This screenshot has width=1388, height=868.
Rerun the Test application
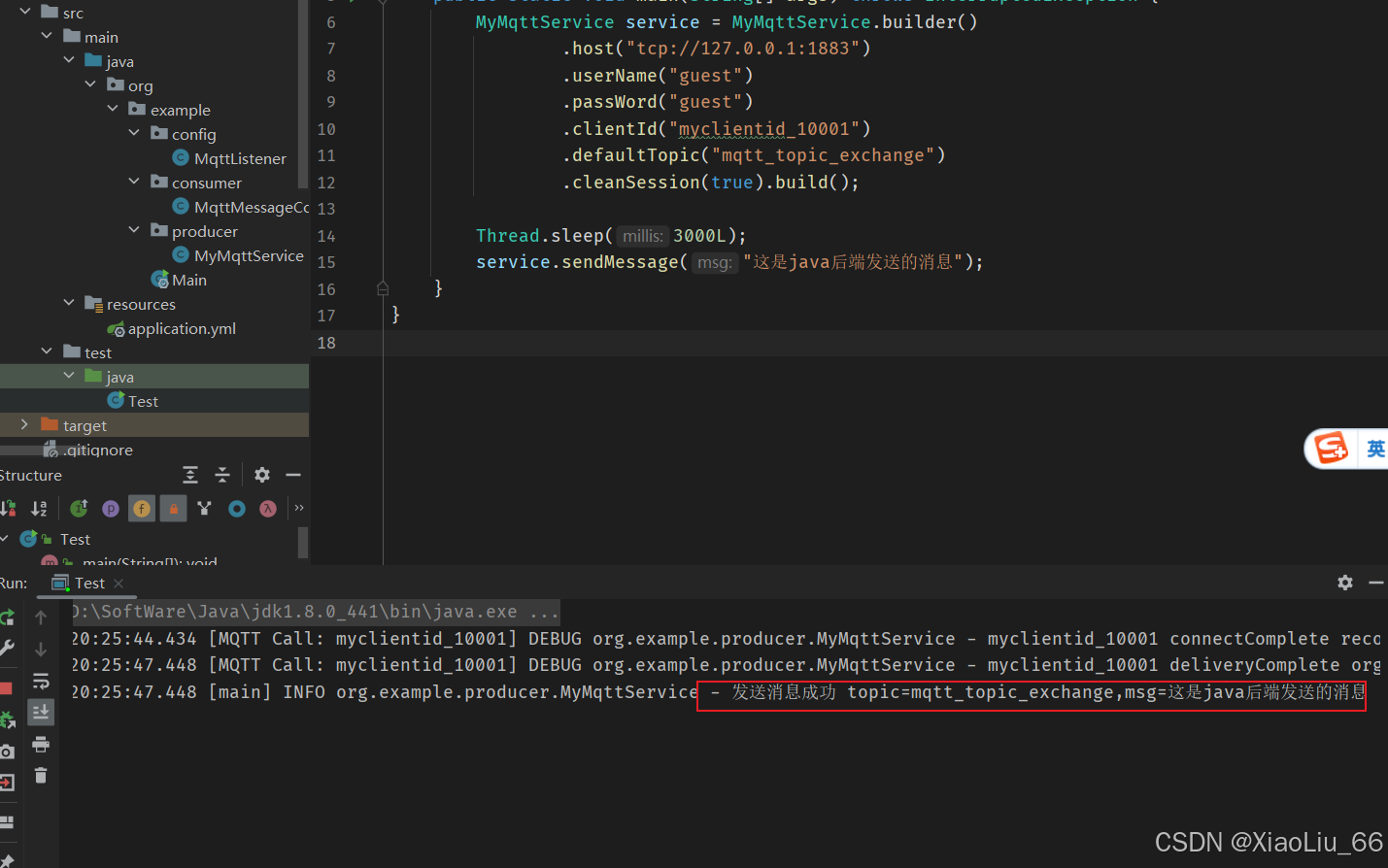point(8,617)
